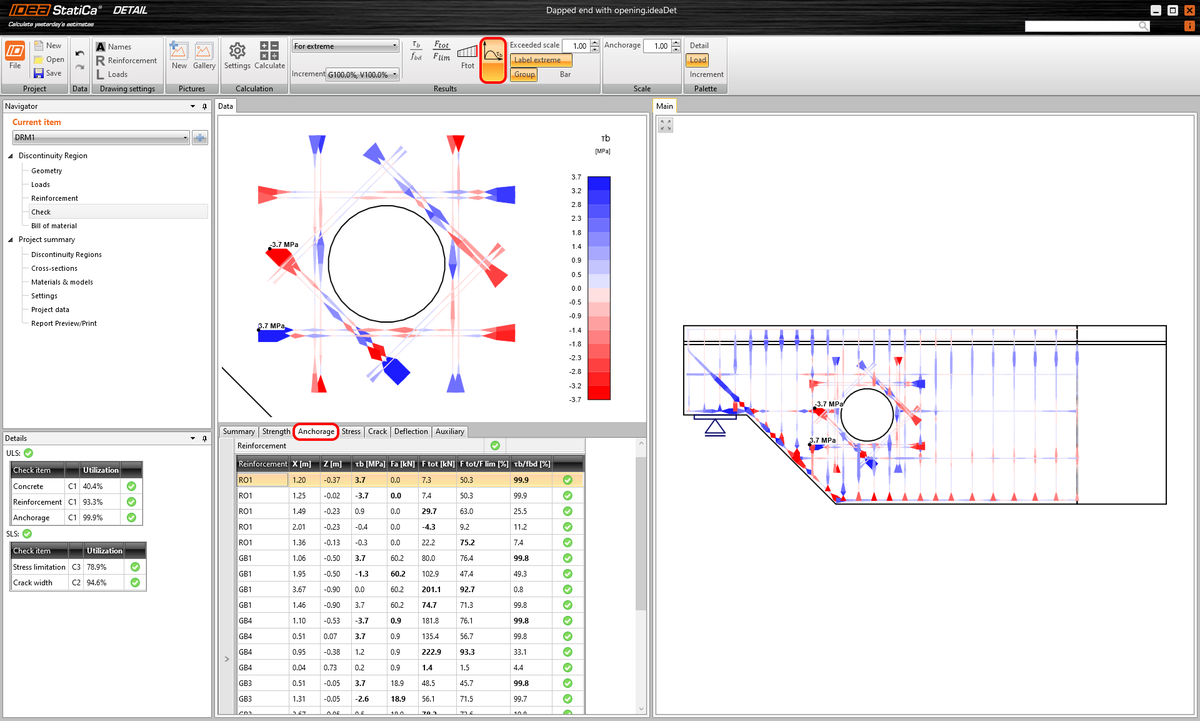The width and height of the screenshot is (1200, 721).
Task: Collapse the Discontinuity Region tree node
Action: coord(12,155)
